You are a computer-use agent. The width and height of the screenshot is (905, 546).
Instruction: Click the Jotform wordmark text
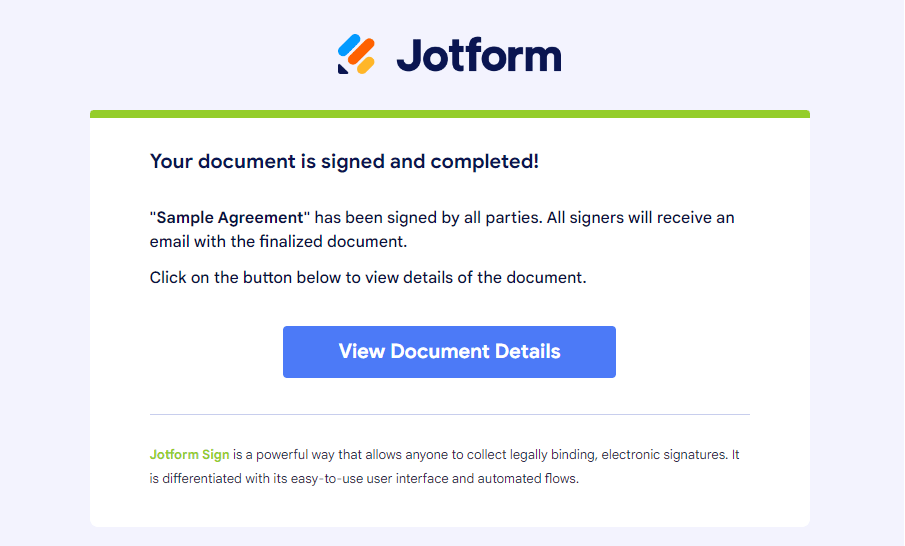point(479,54)
